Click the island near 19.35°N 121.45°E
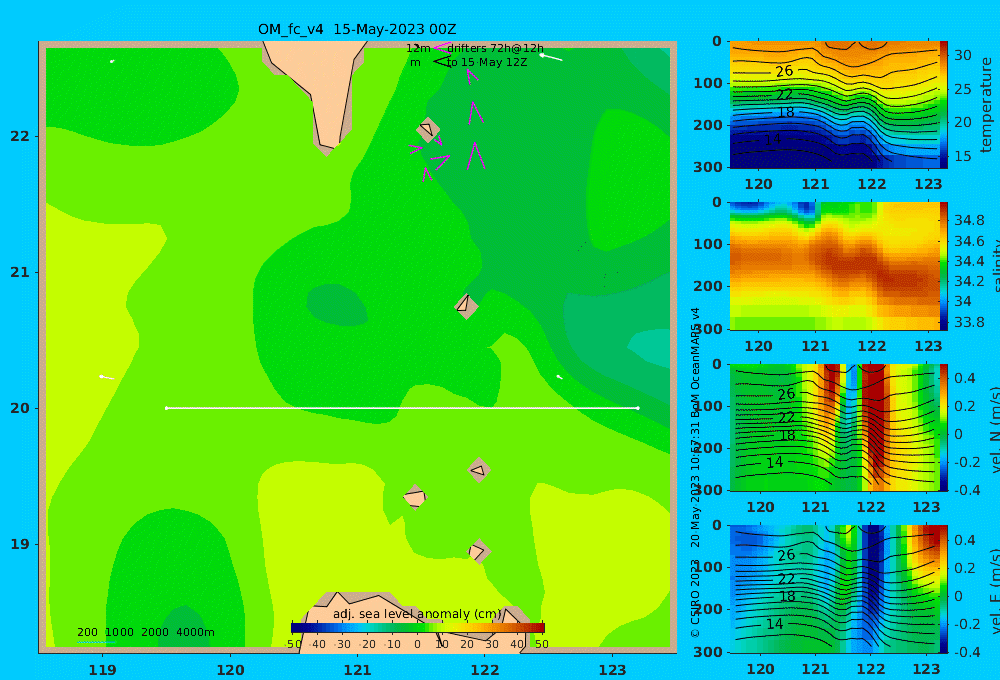 415,497
